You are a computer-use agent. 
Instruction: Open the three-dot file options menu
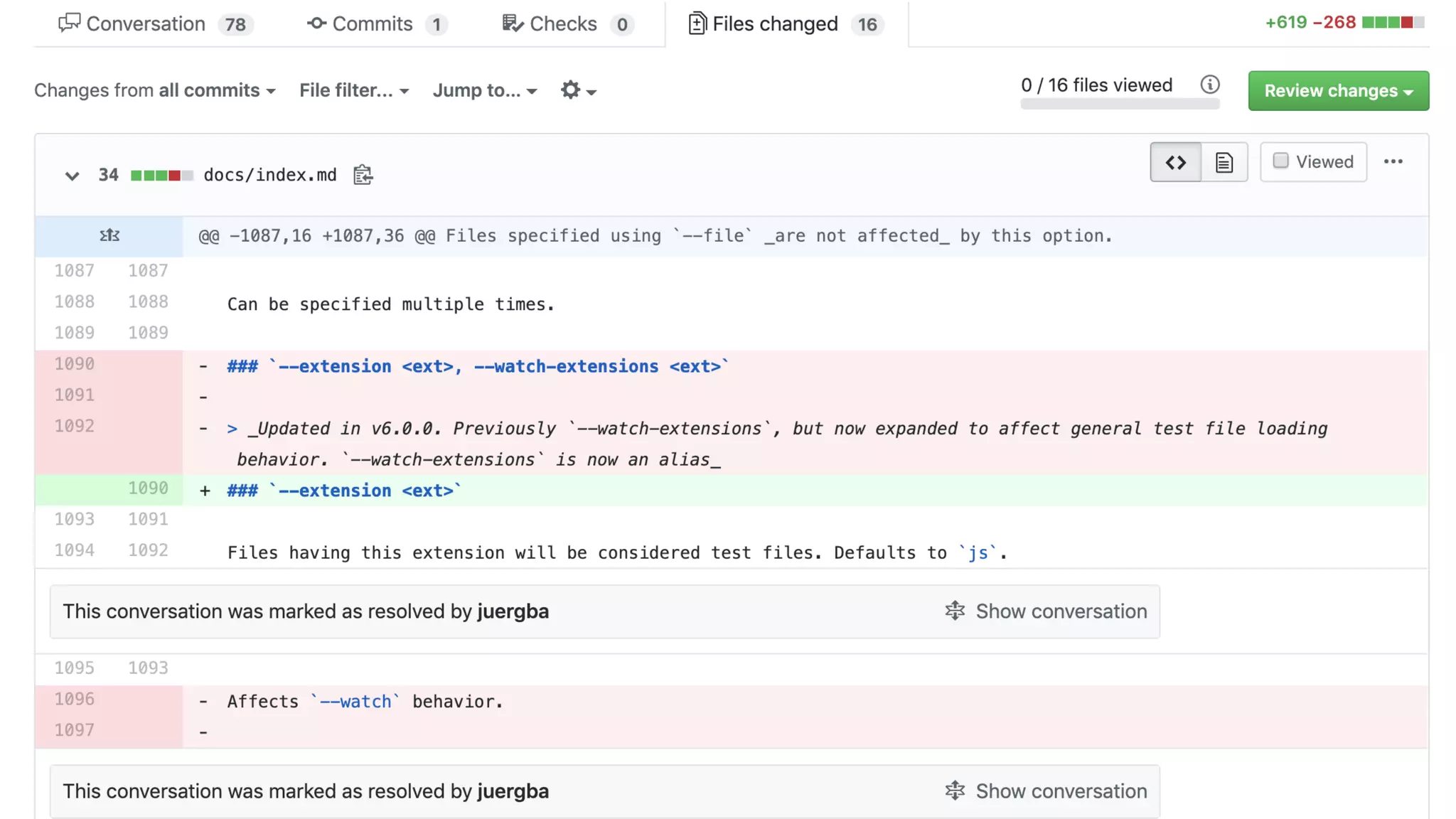[1393, 162]
